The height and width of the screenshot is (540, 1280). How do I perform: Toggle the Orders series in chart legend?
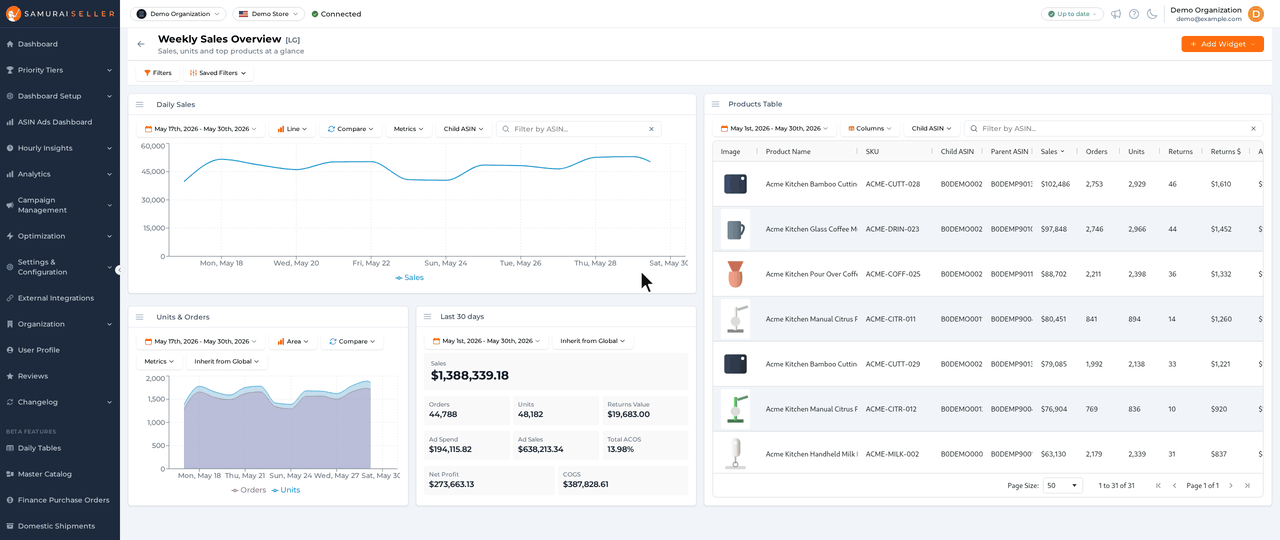249,490
